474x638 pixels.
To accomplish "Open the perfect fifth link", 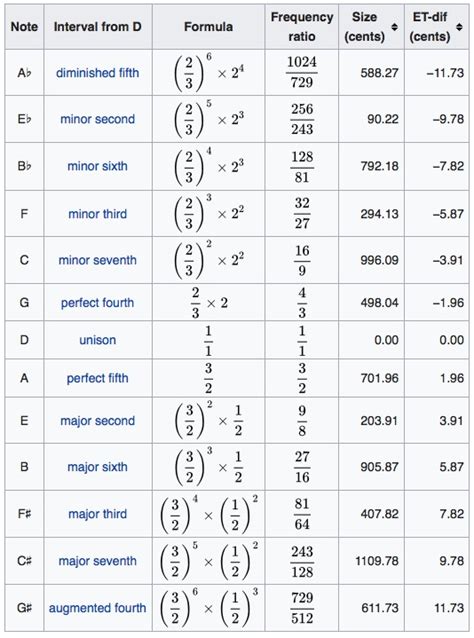I will [x=98, y=378].
